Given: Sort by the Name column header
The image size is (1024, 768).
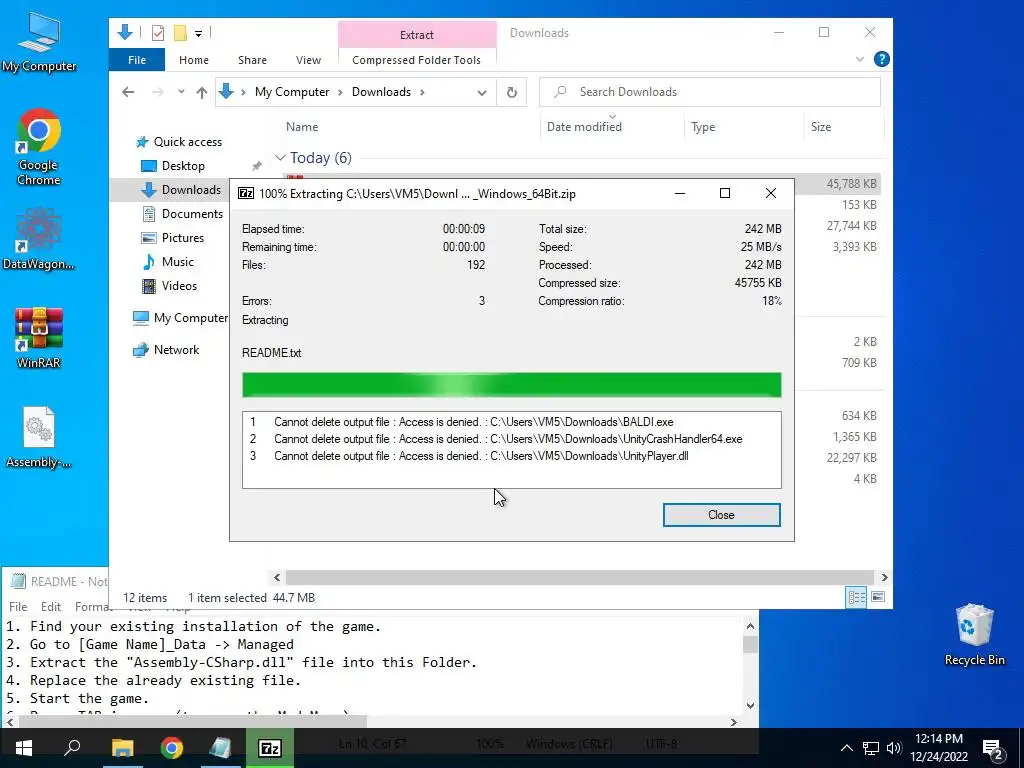Looking at the screenshot, I should [x=302, y=127].
